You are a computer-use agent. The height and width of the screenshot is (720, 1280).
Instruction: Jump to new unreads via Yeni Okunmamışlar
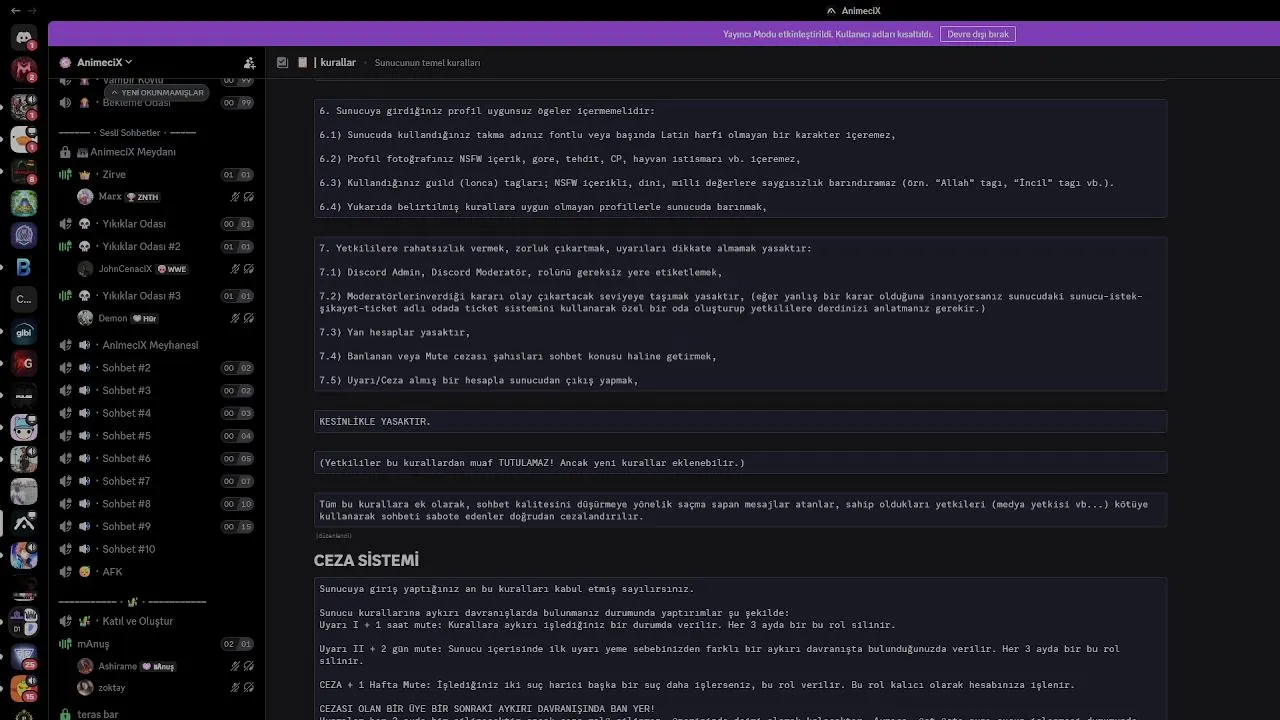[x=157, y=92]
